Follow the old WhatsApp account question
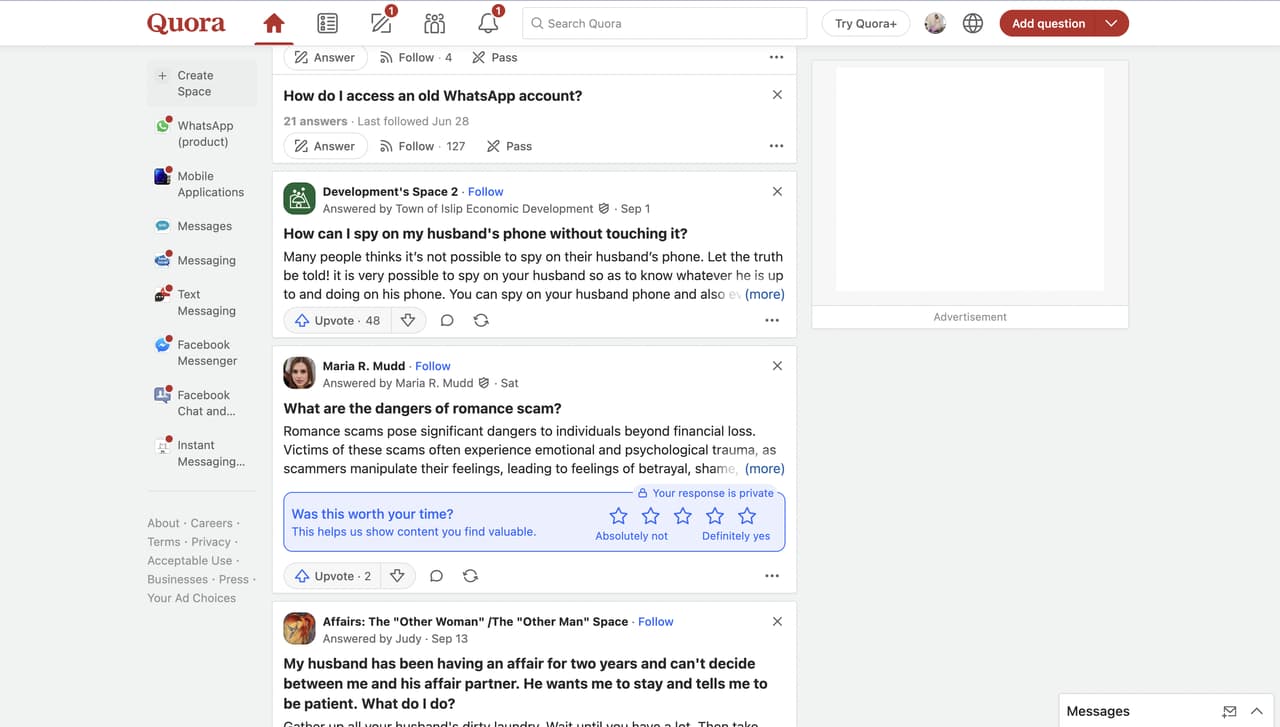The height and width of the screenshot is (727, 1280). pyautogui.click(x=422, y=146)
